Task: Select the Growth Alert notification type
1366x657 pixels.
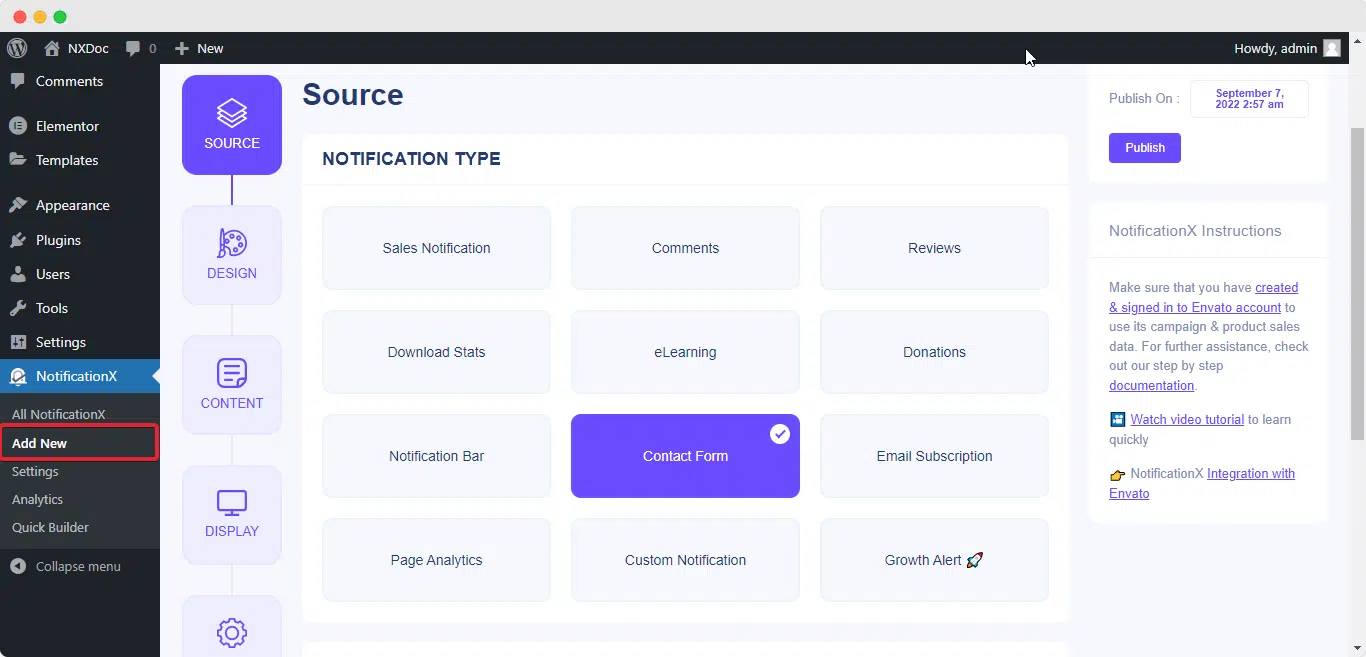Action: coord(934,560)
